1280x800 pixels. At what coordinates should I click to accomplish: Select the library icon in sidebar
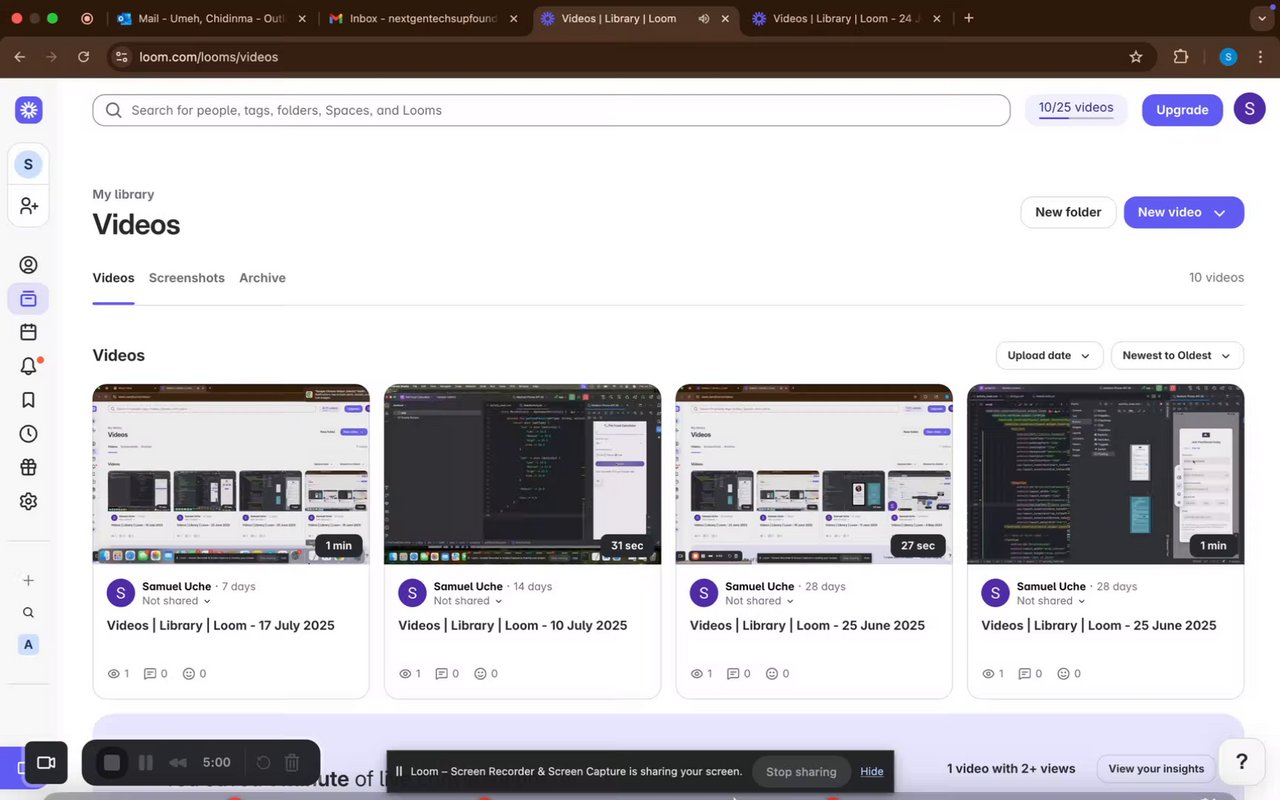[x=28, y=298]
